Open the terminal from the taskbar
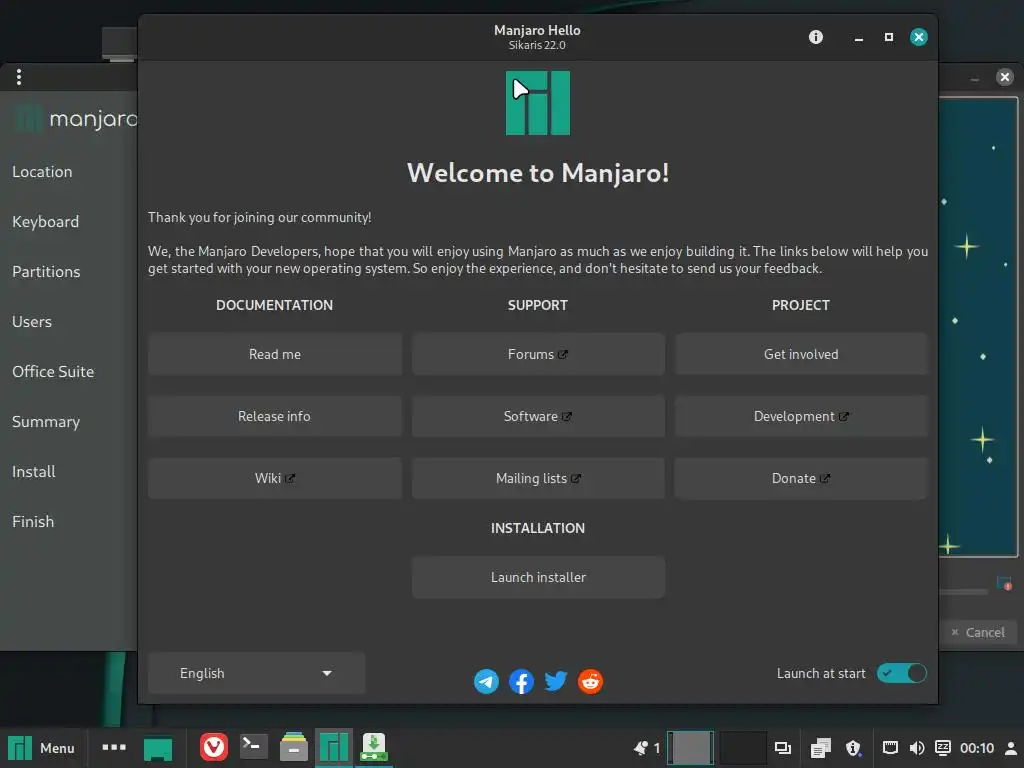The image size is (1024, 768). click(x=253, y=747)
